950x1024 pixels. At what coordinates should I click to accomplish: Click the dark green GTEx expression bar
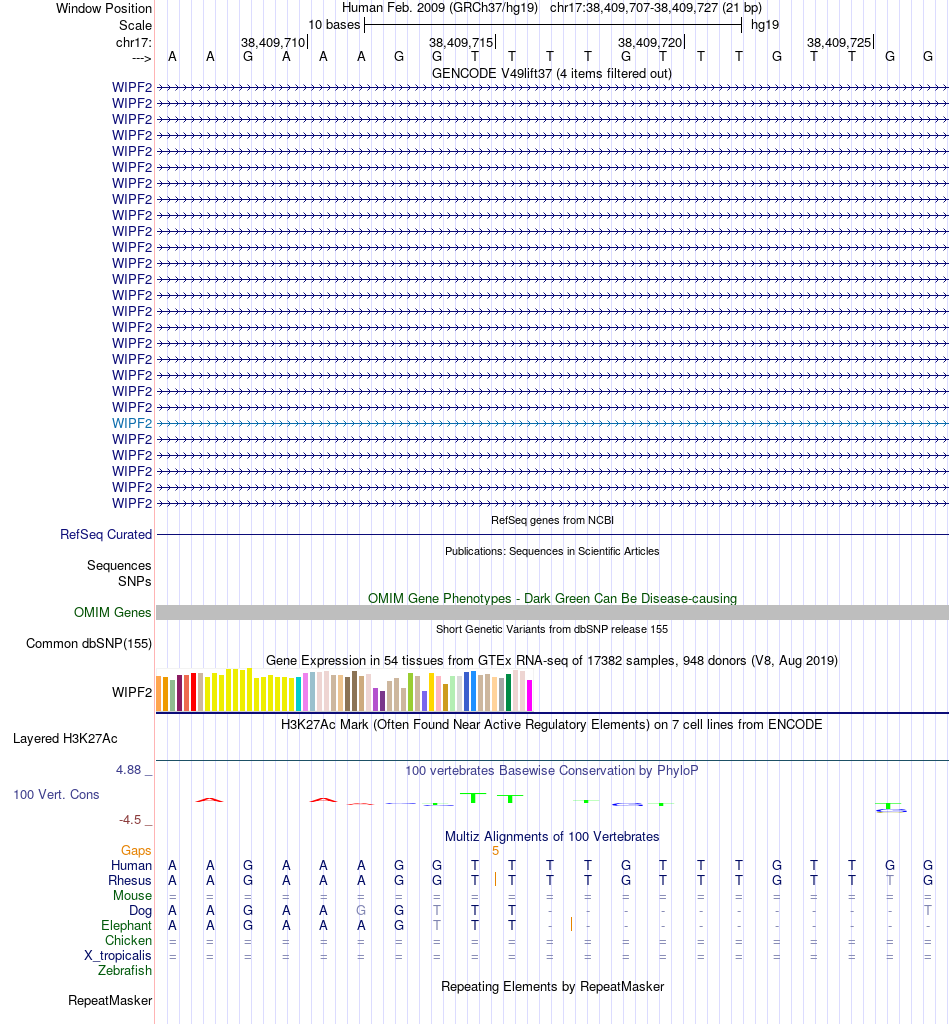[x=509, y=693]
